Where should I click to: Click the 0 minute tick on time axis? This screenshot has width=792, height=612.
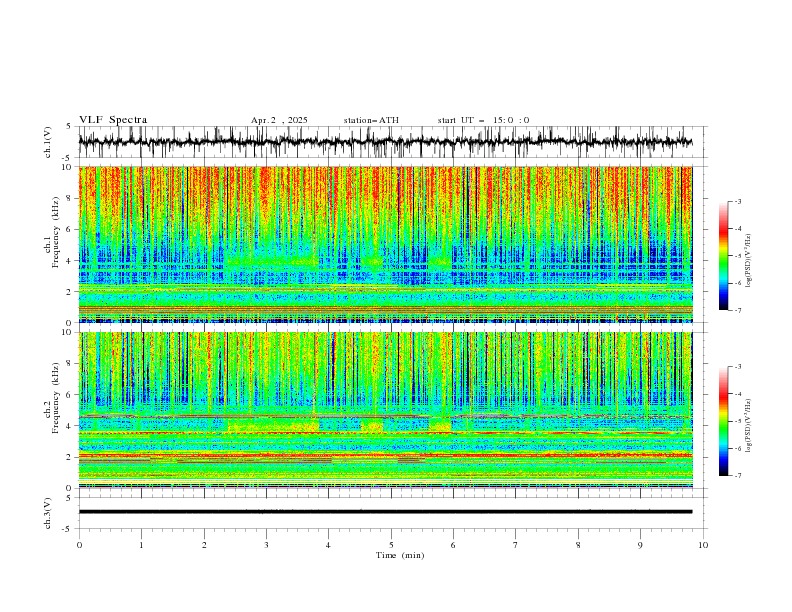pyautogui.click(x=79, y=545)
